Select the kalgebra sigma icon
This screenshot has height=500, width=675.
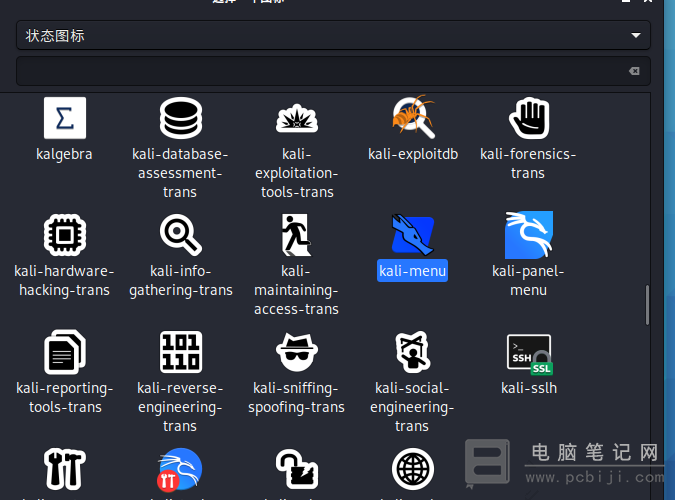65,118
